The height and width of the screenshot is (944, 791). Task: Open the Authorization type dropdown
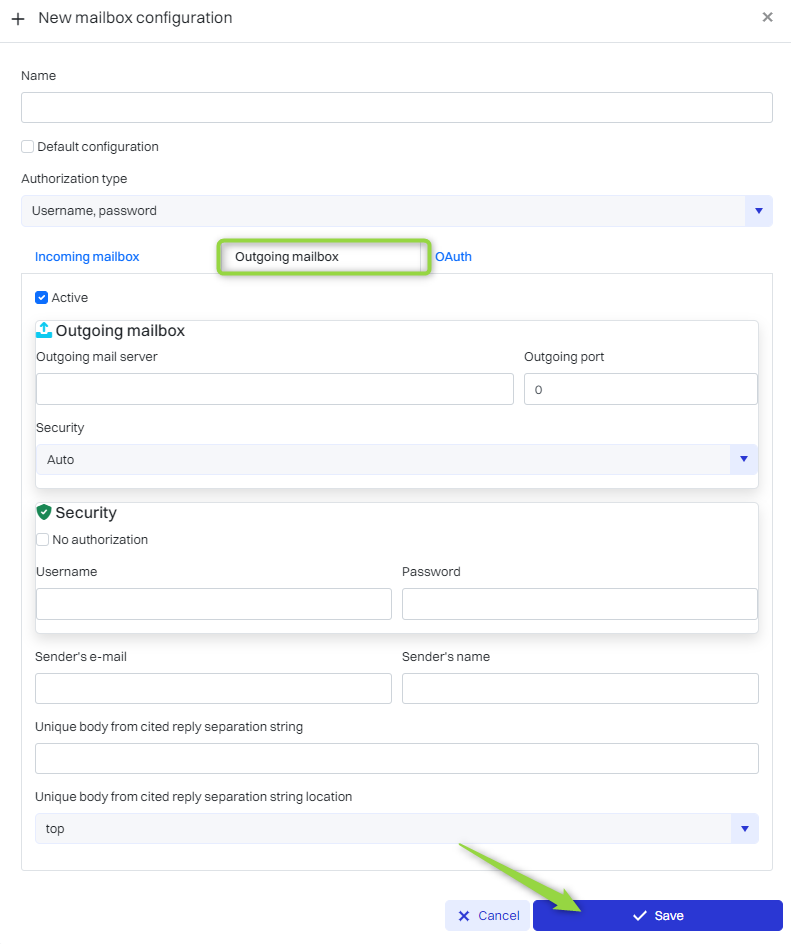click(x=758, y=211)
